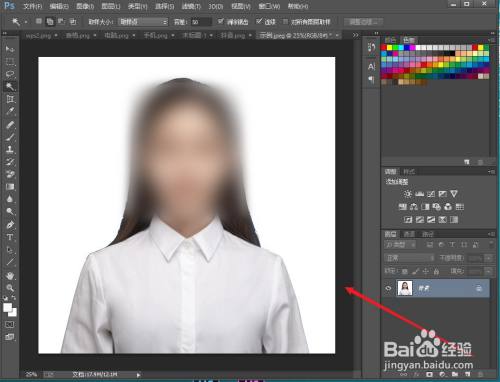Click the Refine Edge button
This screenshot has width=500, height=382.
coord(363,22)
